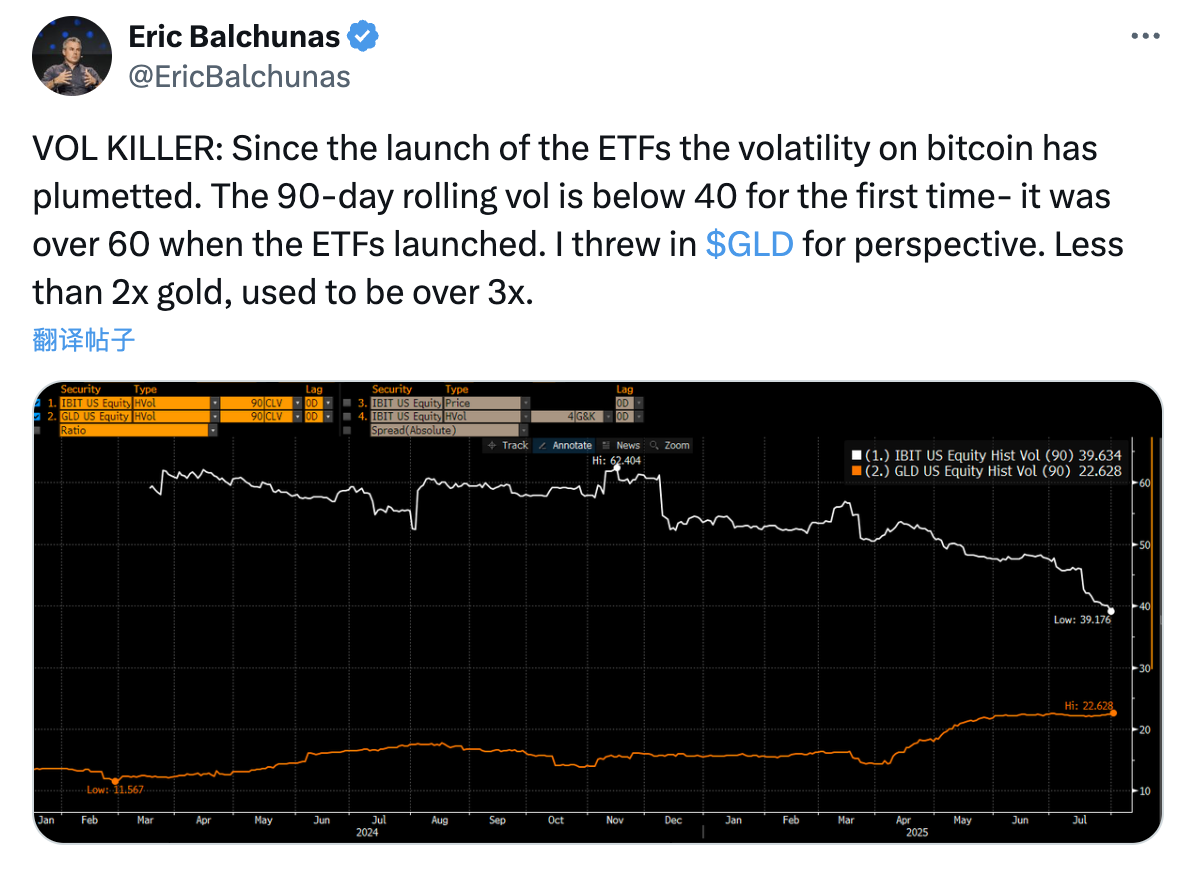The width and height of the screenshot is (1186, 878).
Task: Click the blue verified badge icon
Action: coord(363,36)
